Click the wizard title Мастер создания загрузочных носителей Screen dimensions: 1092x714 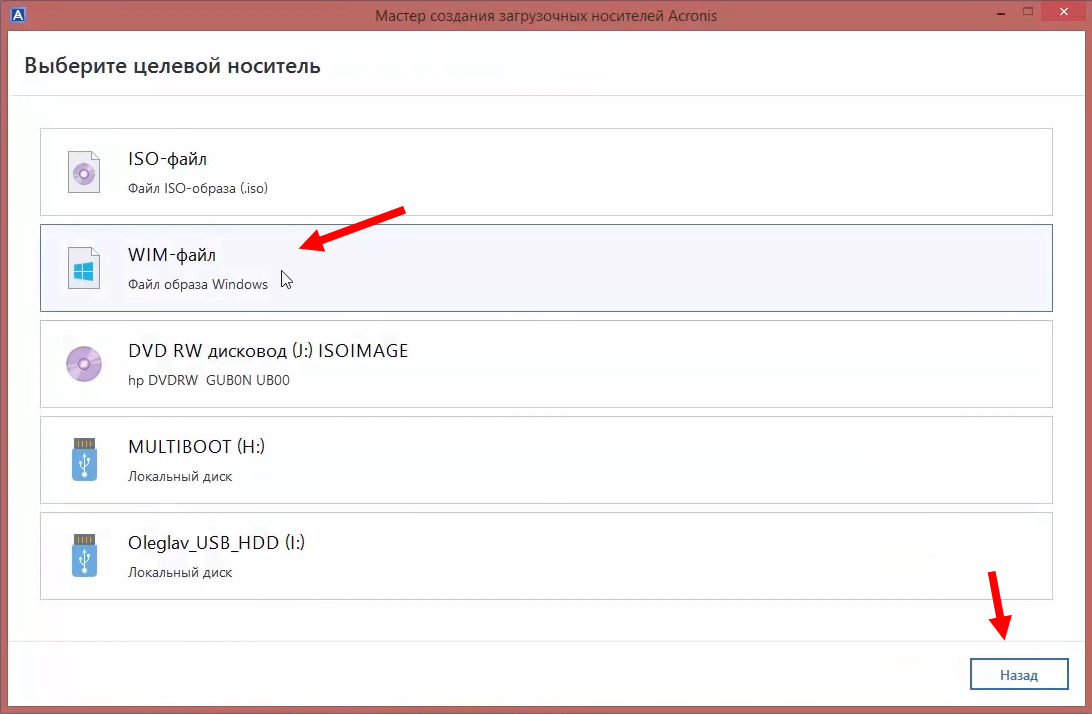[x=546, y=15]
